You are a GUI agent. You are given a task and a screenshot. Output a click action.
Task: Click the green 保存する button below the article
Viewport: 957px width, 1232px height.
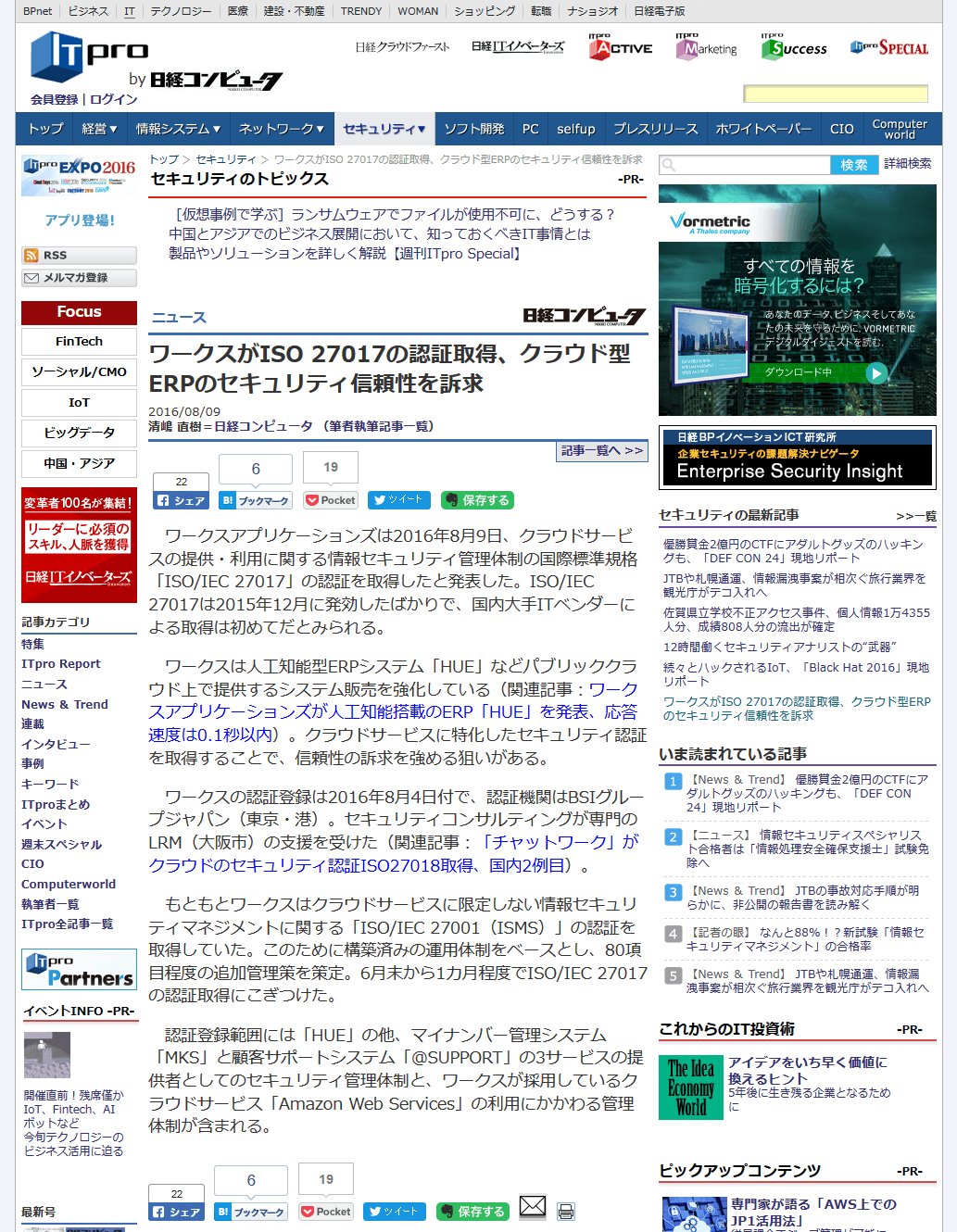[472, 1212]
